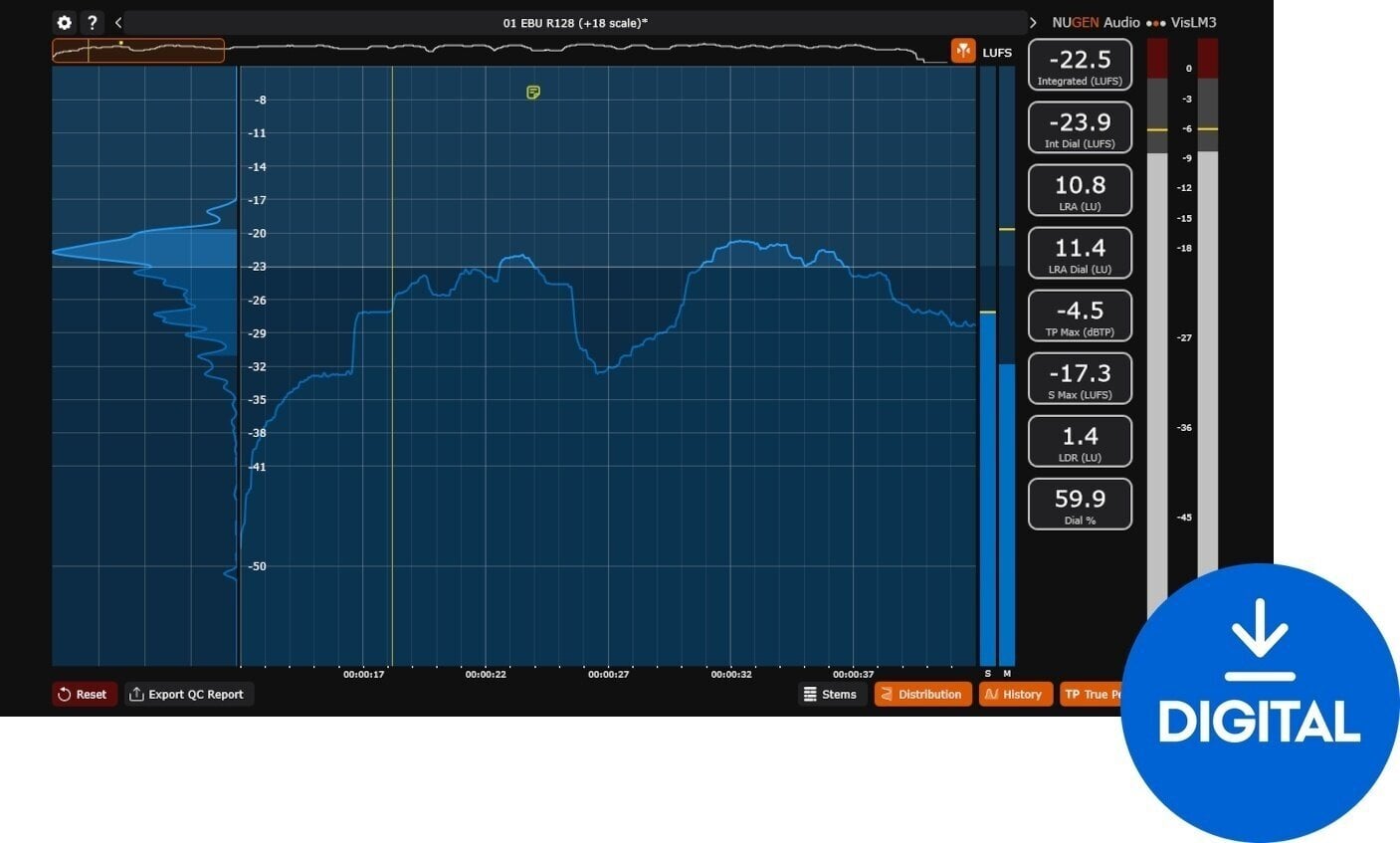This screenshot has width=1400, height=843.
Task: Click the S Max (LUFS) -17.3 readout
Action: (1080, 378)
